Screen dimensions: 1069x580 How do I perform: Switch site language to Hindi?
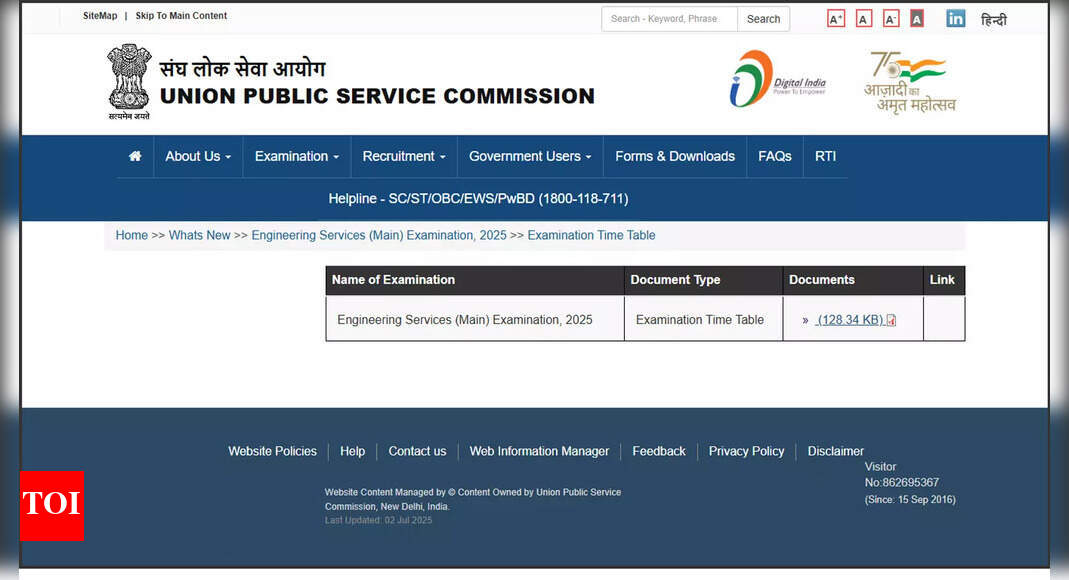click(x=993, y=20)
